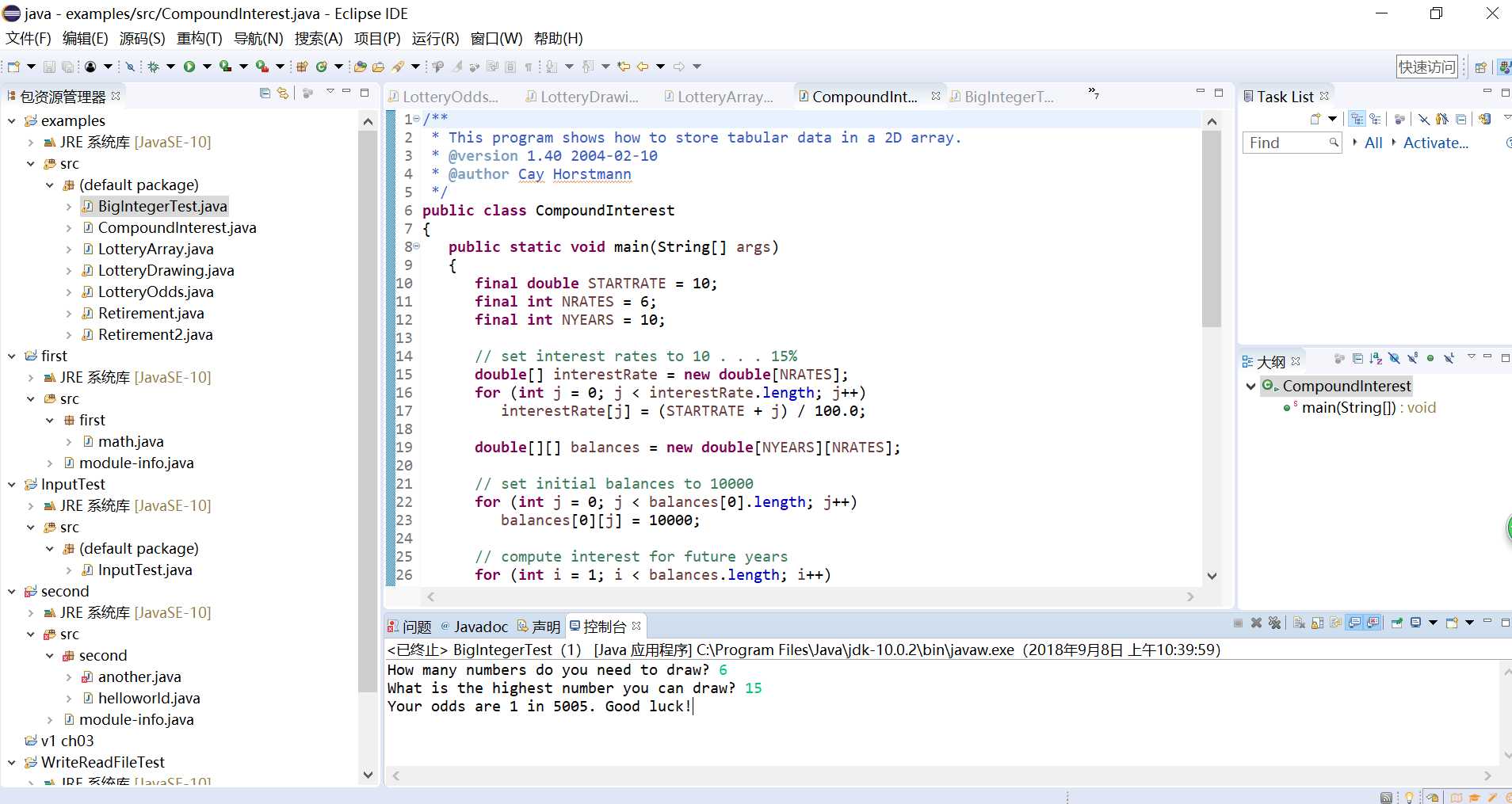Switch to the 问题 tab
Screen dimensions: 1512x804
[x=410, y=627]
